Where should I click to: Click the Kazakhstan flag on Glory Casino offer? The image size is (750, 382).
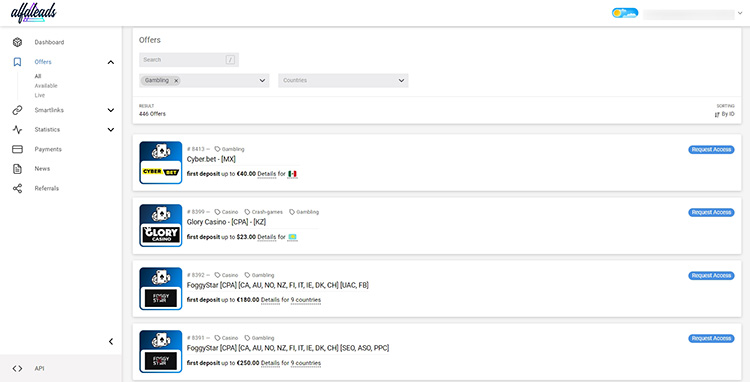coord(292,237)
